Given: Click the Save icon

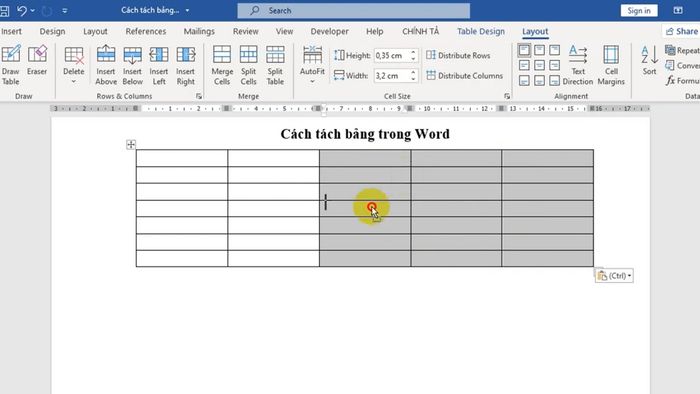Looking at the screenshot, I should point(4,10).
